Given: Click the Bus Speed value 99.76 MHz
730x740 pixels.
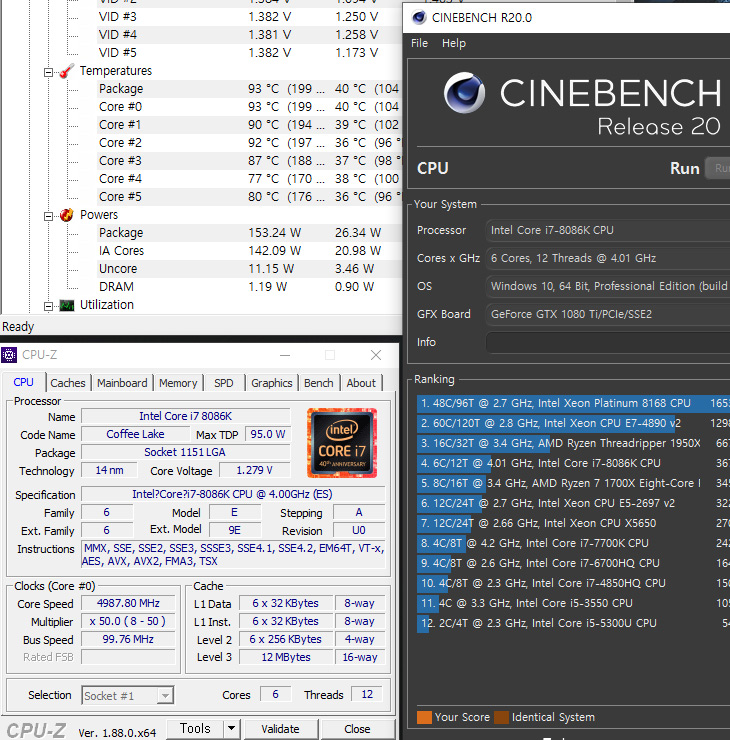Looking at the screenshot, I should (x=128, y=639).
